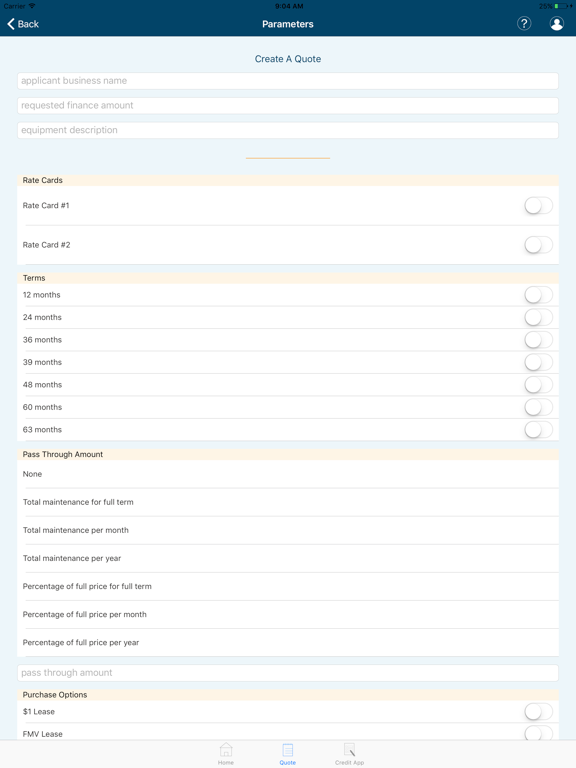
Task: Tap the Purchase Options header
Action: click(288, 695)
